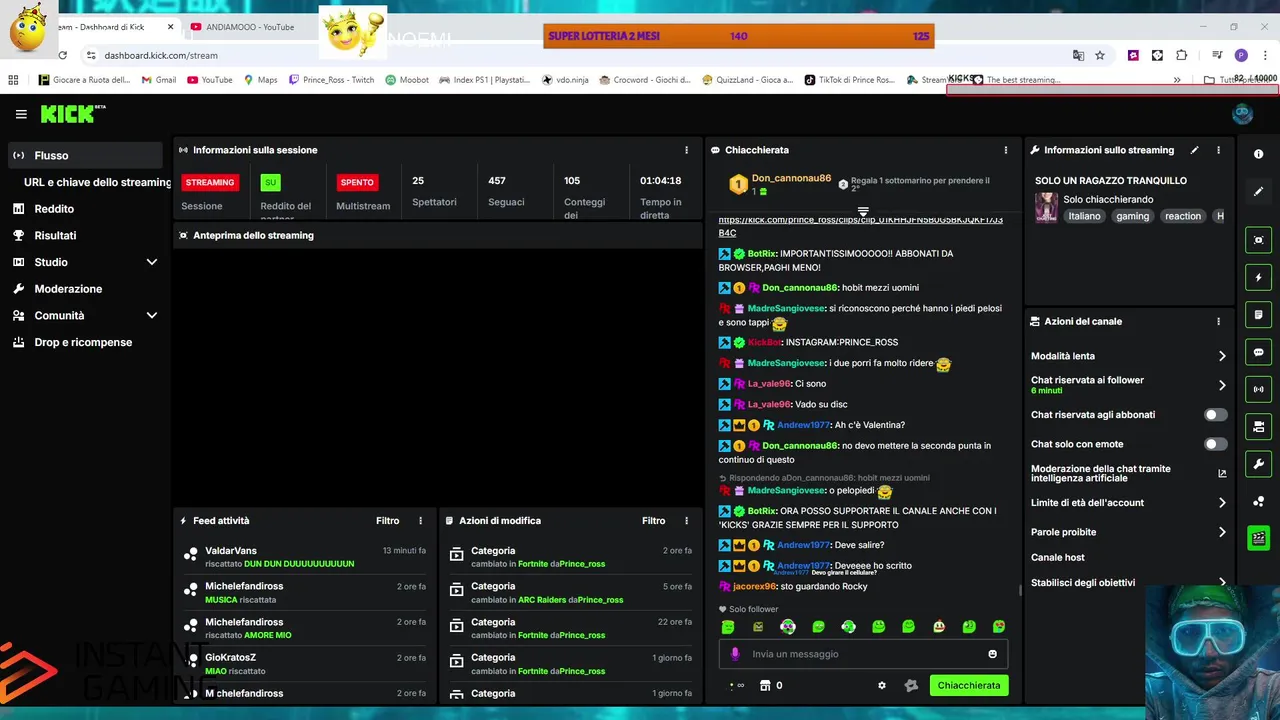Open Feed attività three-dot menu
Image resolution: width=1280 pixels, height=720 pixels.
(420, 521)
